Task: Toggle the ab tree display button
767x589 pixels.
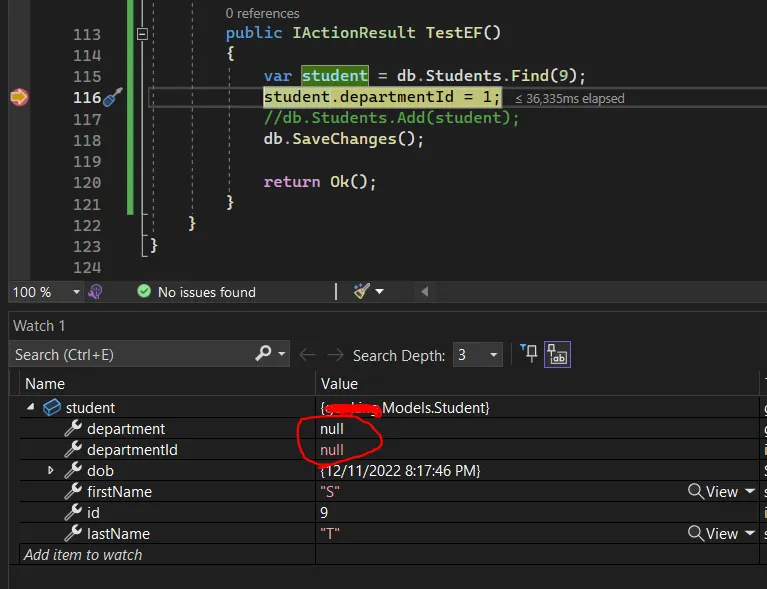Action: point(557,354)
